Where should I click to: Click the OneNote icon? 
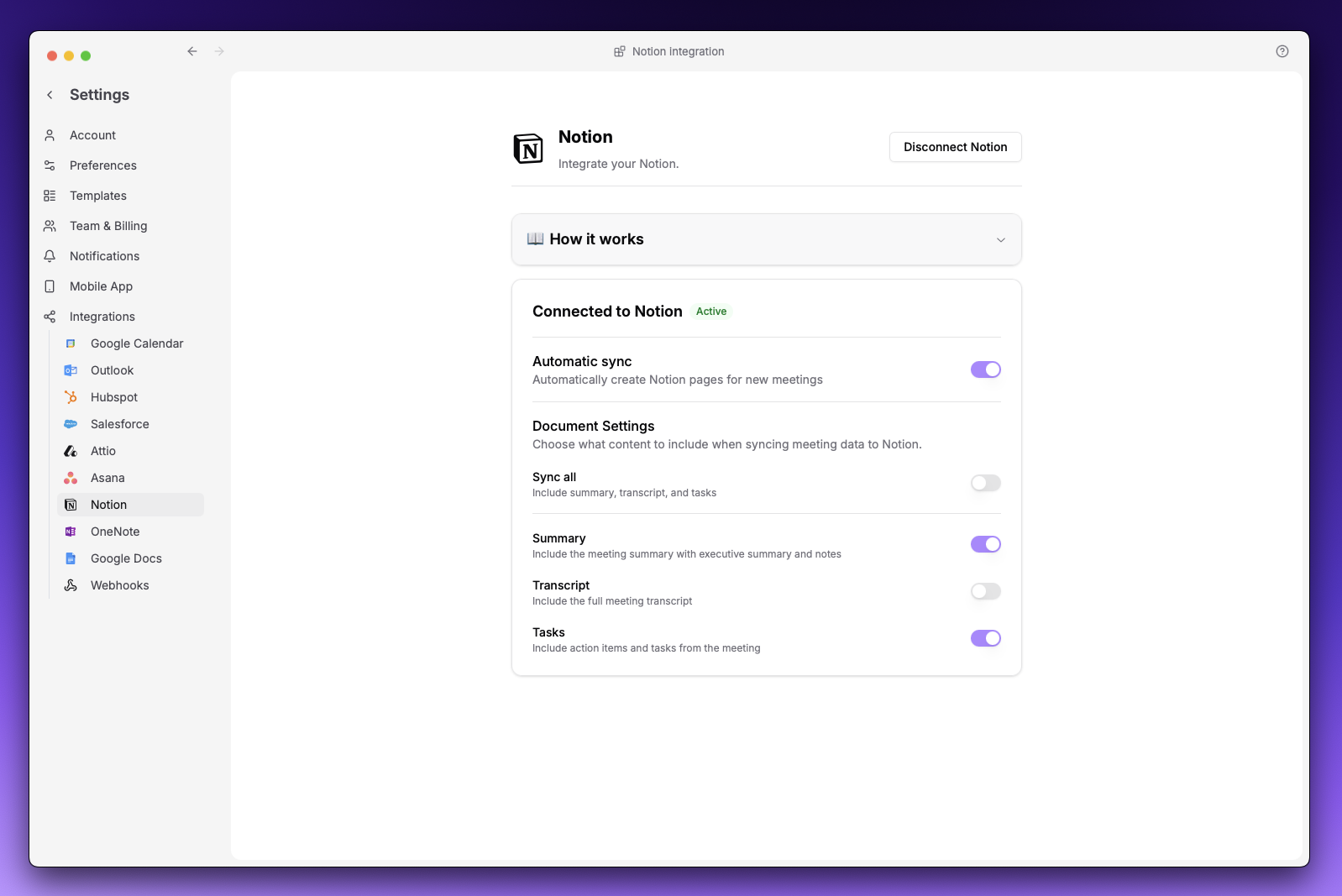click(x=71, y=532)
